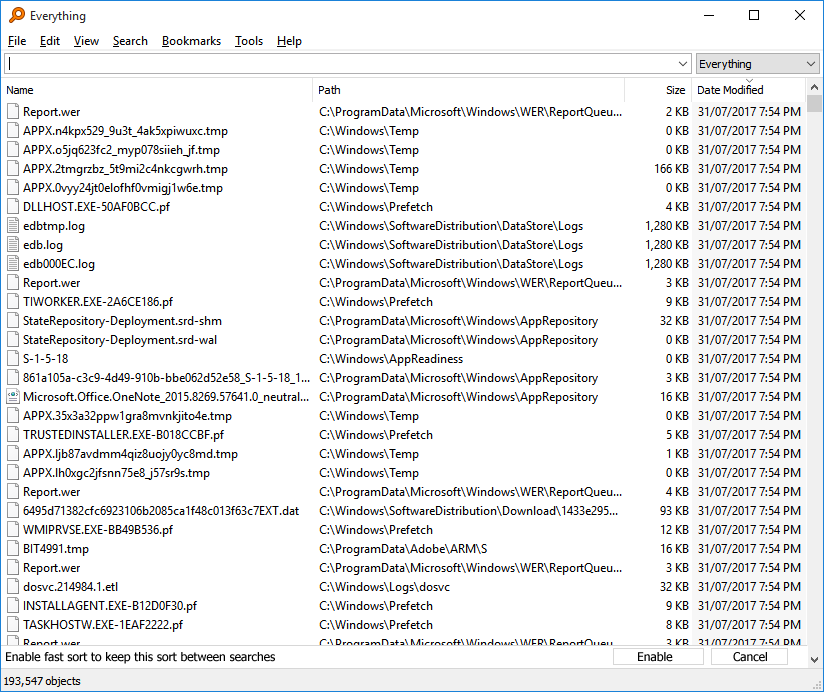Open the Bookmarks menu
This screenshot has height=692, width=824.
click(x=191, y=41)
